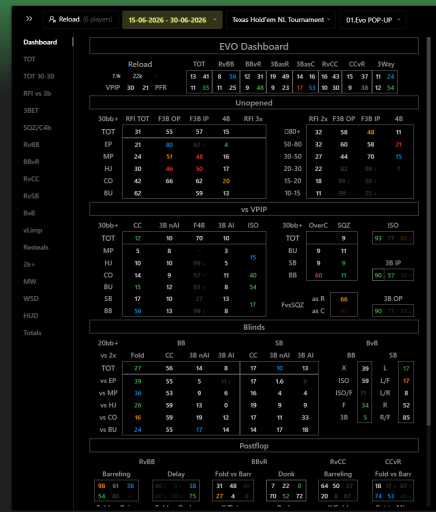
Task: Click Fold vs Barr label under CCvR
Action: tap(393, 474)
